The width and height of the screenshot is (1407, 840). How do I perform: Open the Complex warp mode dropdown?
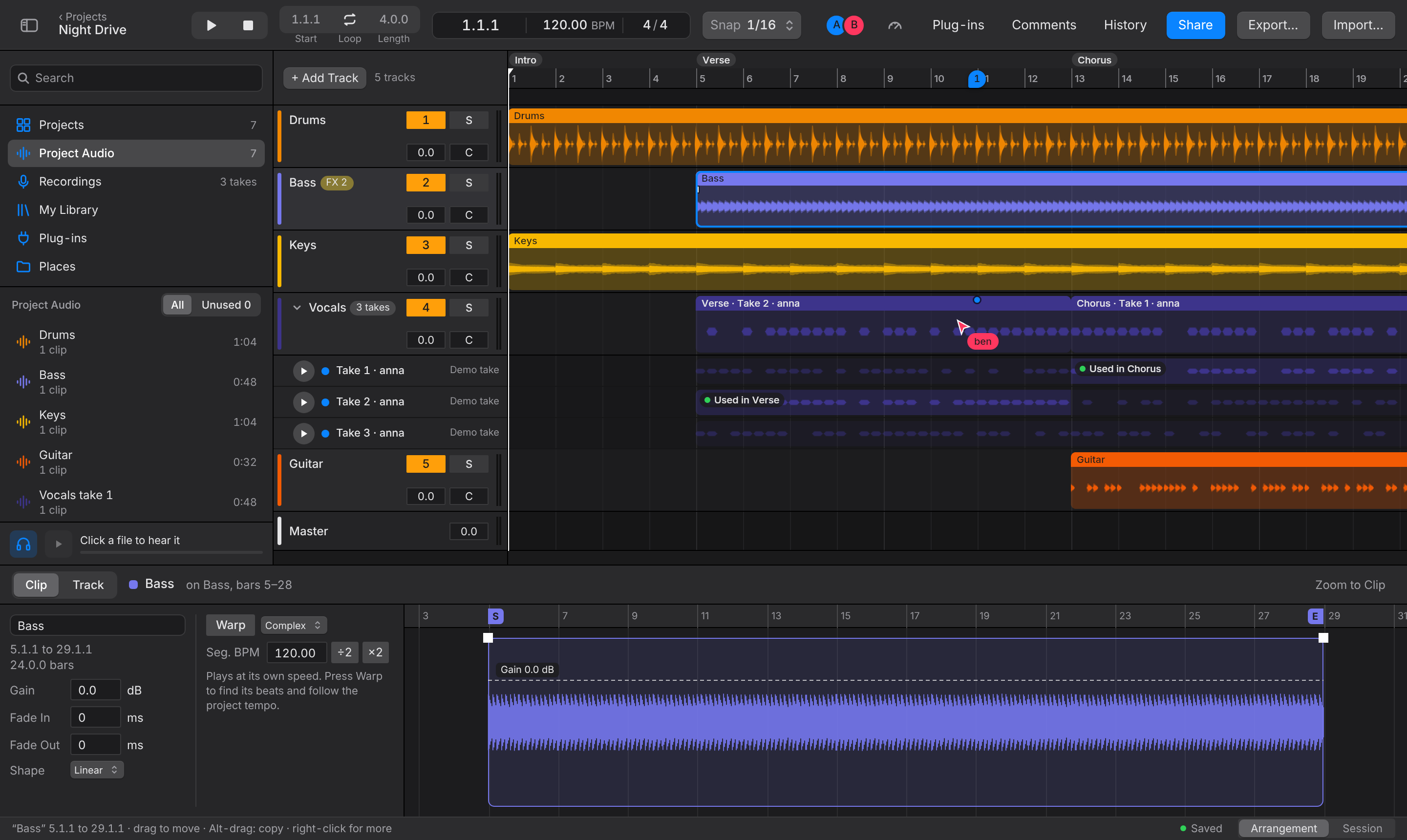pyautogui.click(x=294, y=625)
